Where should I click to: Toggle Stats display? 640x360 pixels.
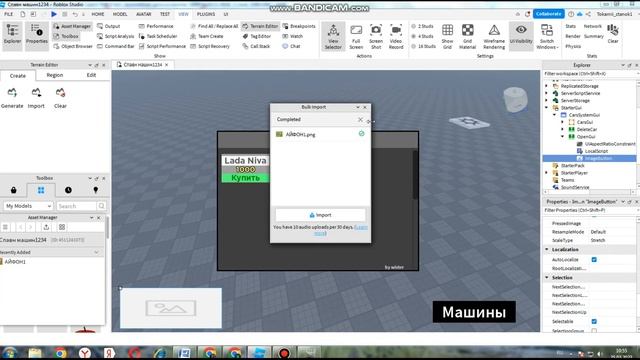pos(571,26)
